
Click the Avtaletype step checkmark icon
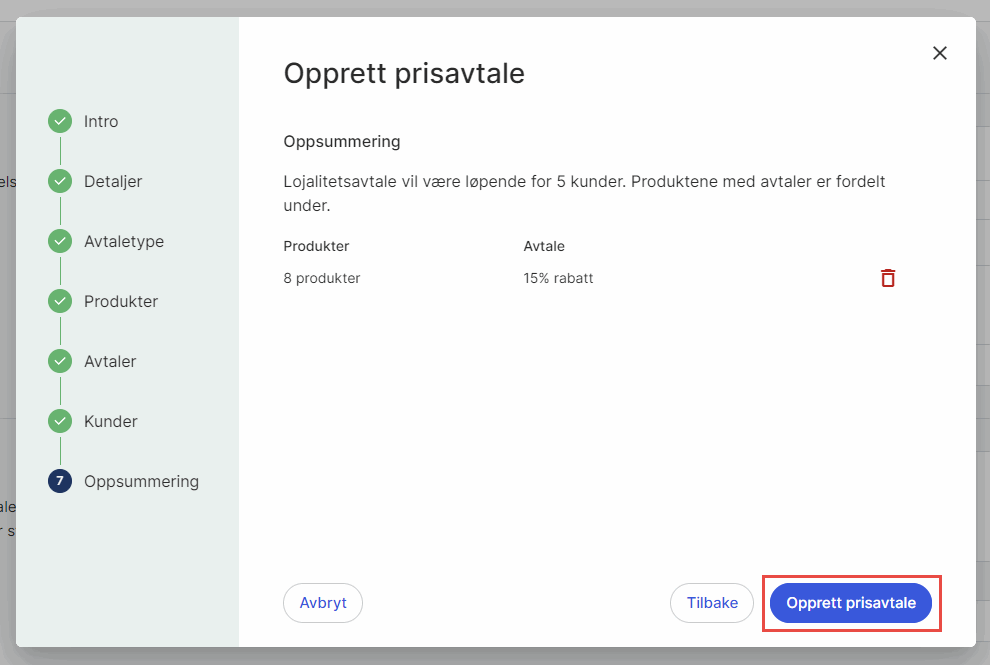coord(60,241)
